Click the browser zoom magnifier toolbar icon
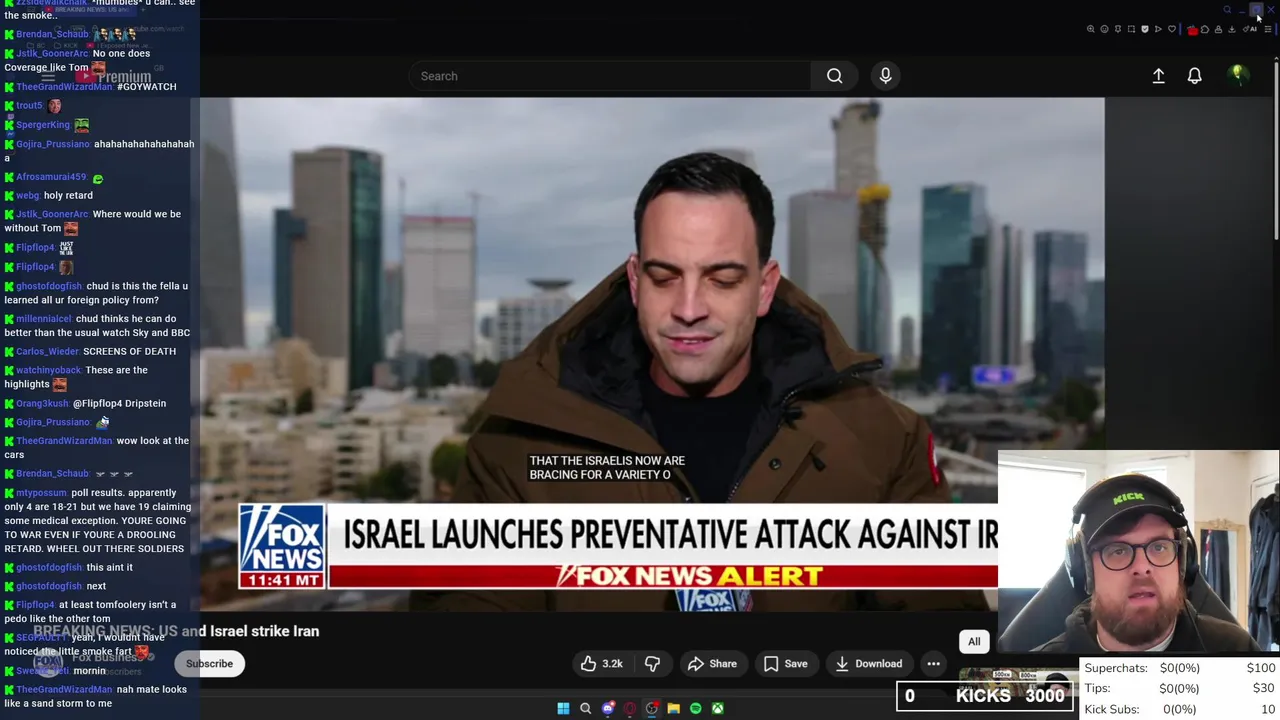This screenshot has width=1280, height=720. pyautogui.click(x=1091, y=29)
